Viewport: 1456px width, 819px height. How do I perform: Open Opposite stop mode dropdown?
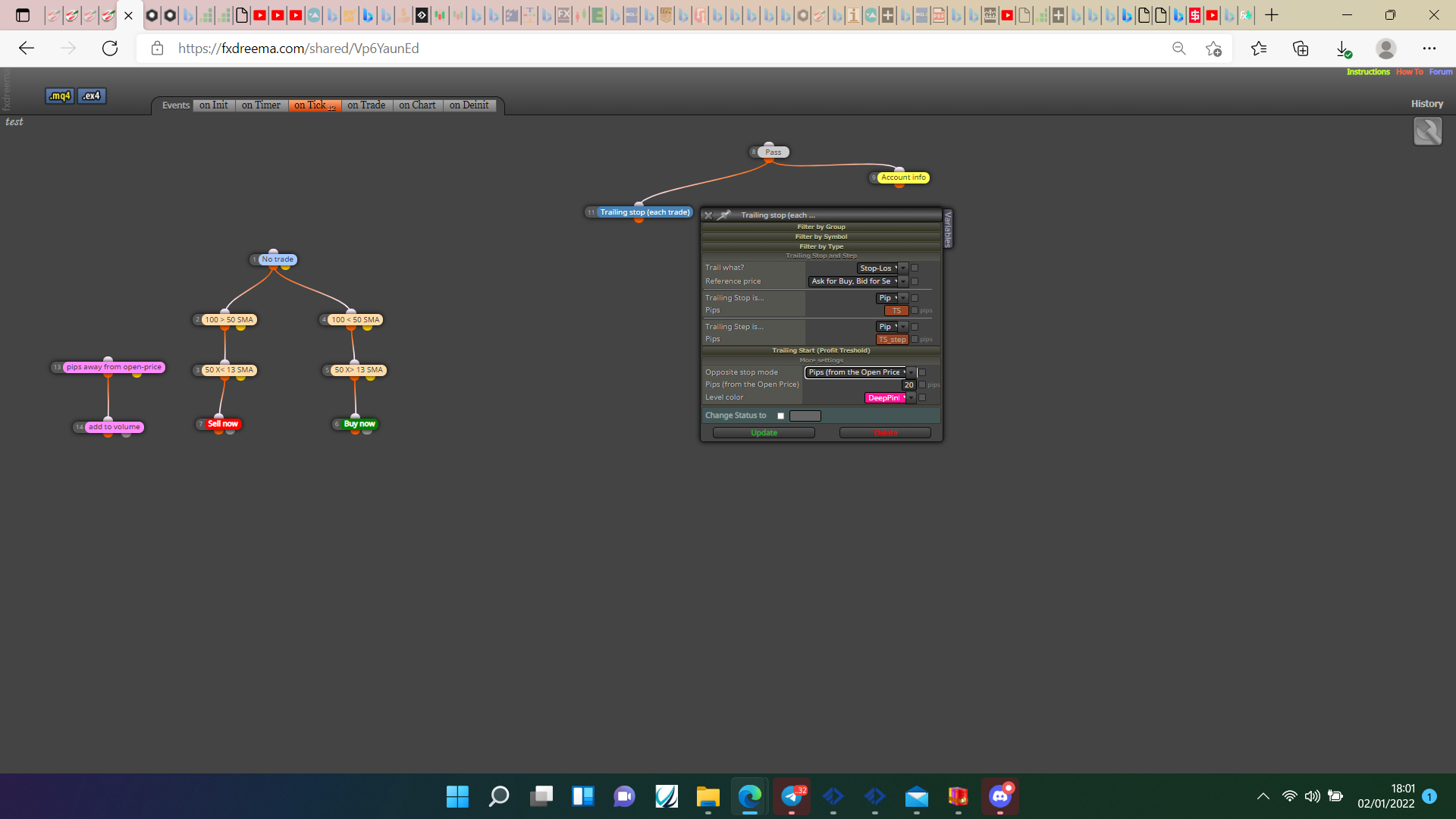click(861, 372)
